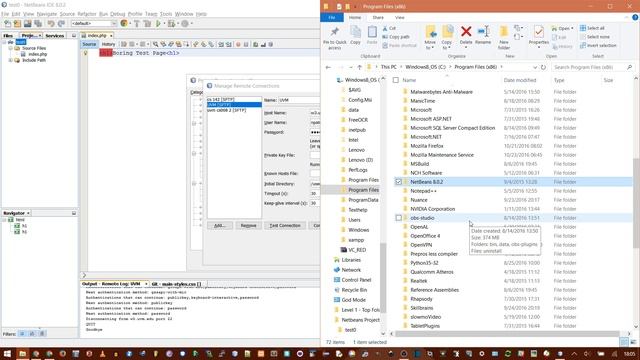
Task: Click Host Name field in Remote Connections dialog
Action: click(315, 113)
